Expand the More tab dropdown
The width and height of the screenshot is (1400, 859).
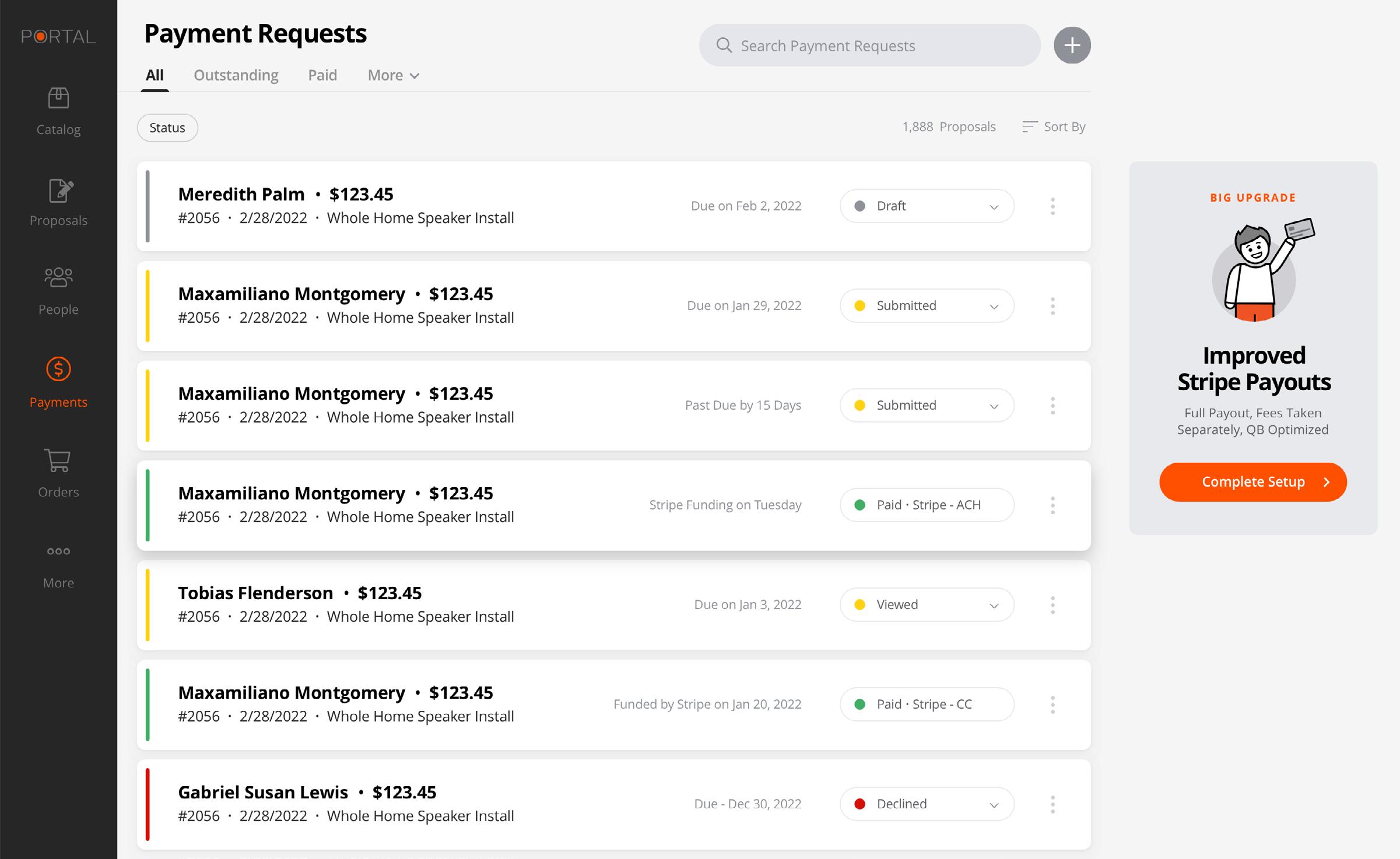pyautogui.click(x=394, y=76)
